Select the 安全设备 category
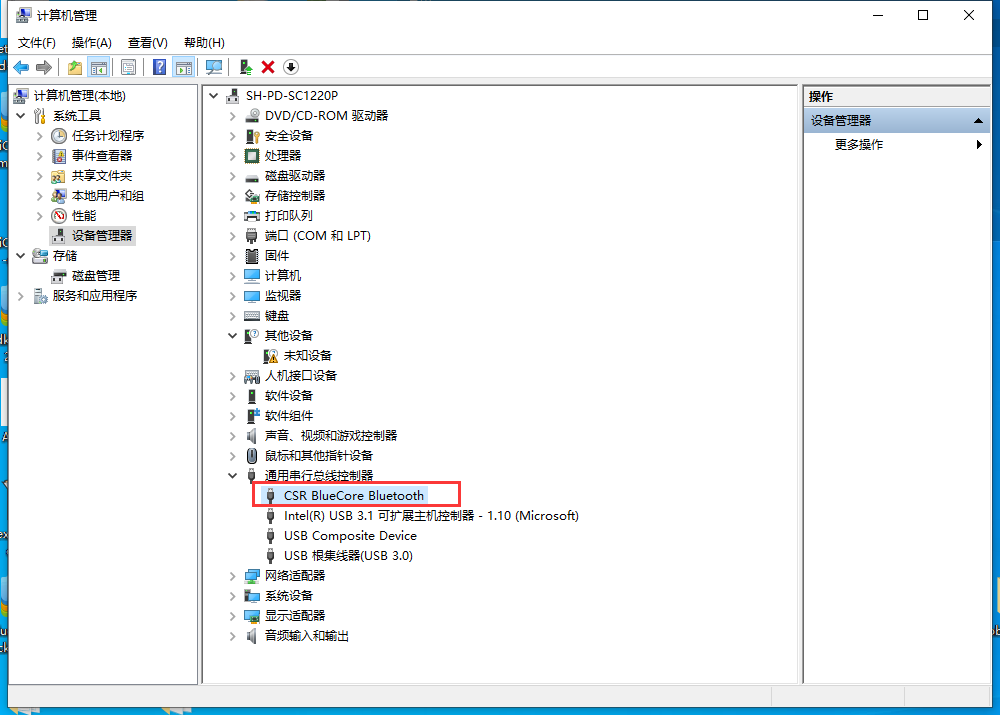Image resolution: width=1000 pixels, height=715 pixels. tap(289, 136)
